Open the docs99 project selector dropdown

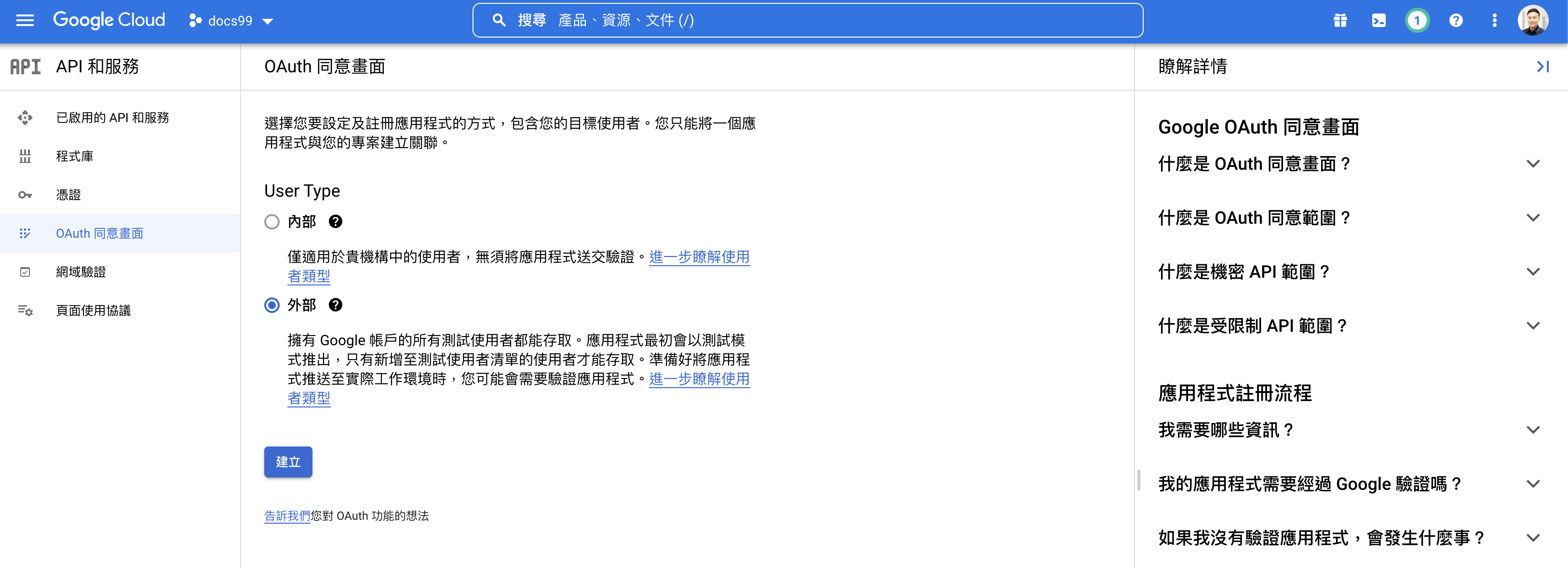[x=230, y=21]
